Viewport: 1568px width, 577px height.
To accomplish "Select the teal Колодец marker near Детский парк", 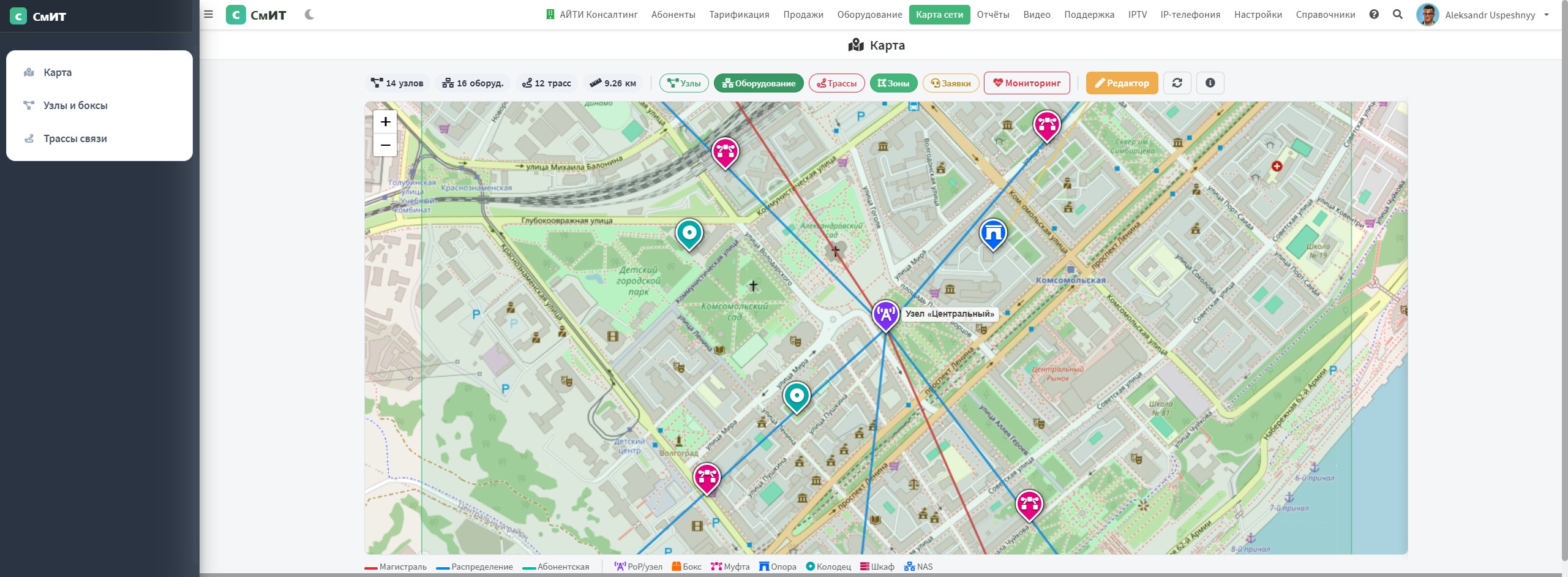I will (x=689, y=235).
